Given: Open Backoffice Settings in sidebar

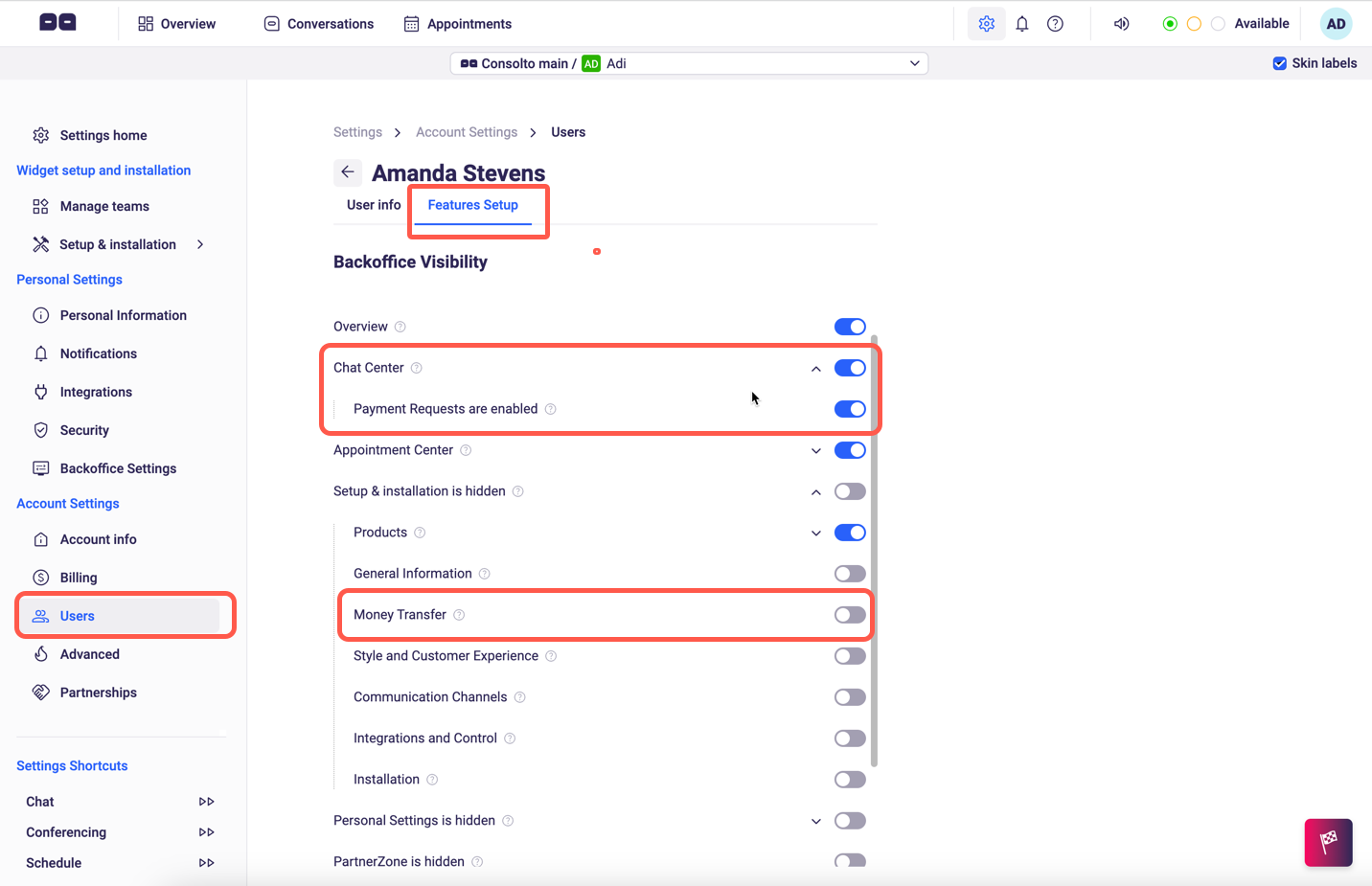Looking at the screenshot, I should pyautogui.click(x=104, y=468).
